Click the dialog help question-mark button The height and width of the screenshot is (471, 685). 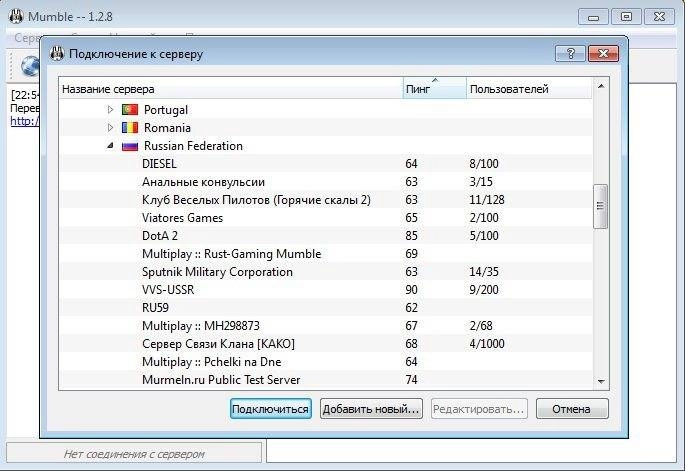click(570, 53)
